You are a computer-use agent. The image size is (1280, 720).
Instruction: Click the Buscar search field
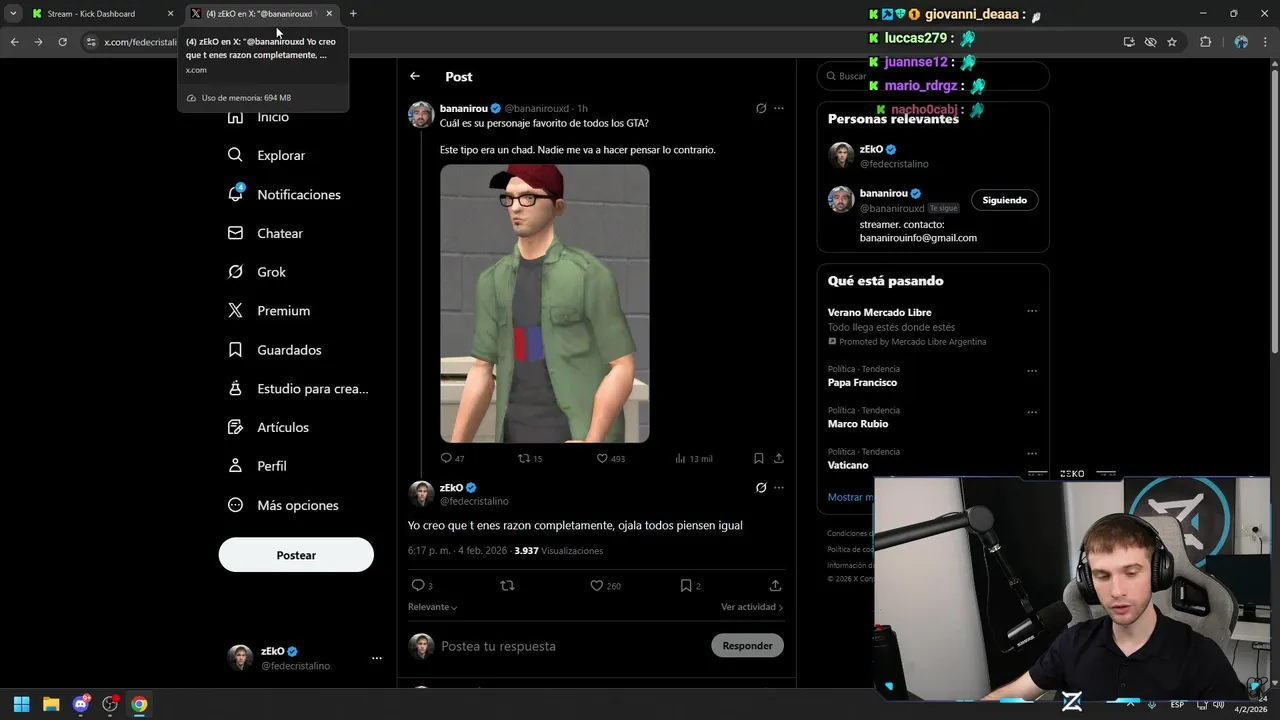coord(933,76)
